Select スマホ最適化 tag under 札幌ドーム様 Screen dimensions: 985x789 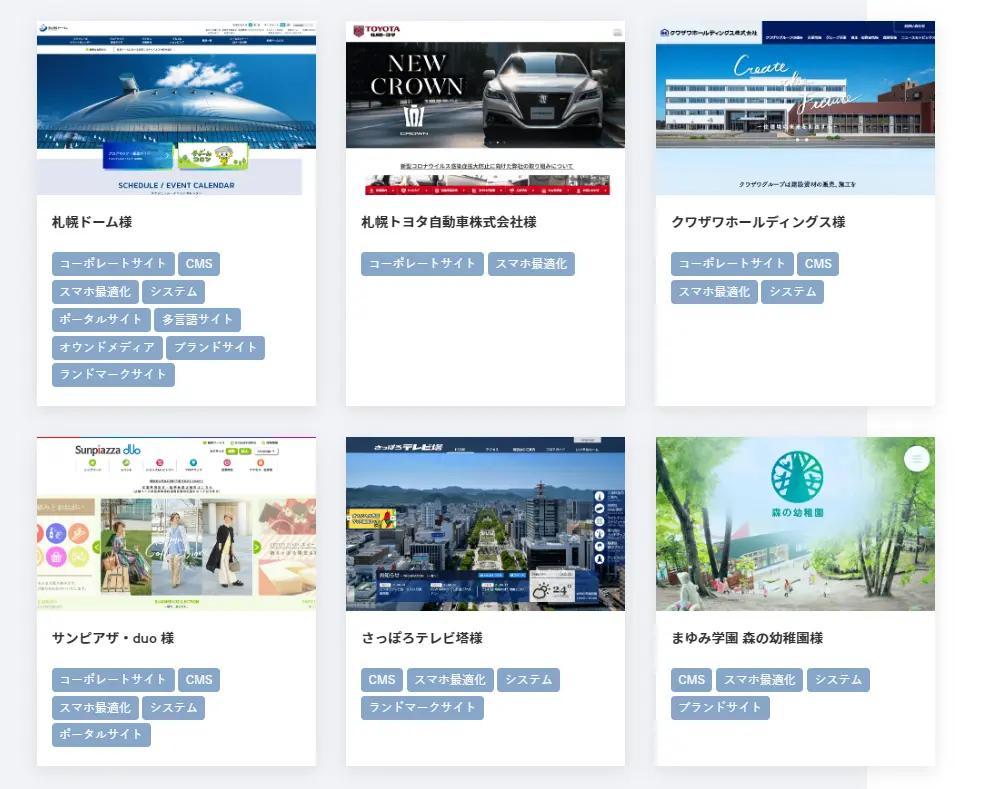pos(95,291)
